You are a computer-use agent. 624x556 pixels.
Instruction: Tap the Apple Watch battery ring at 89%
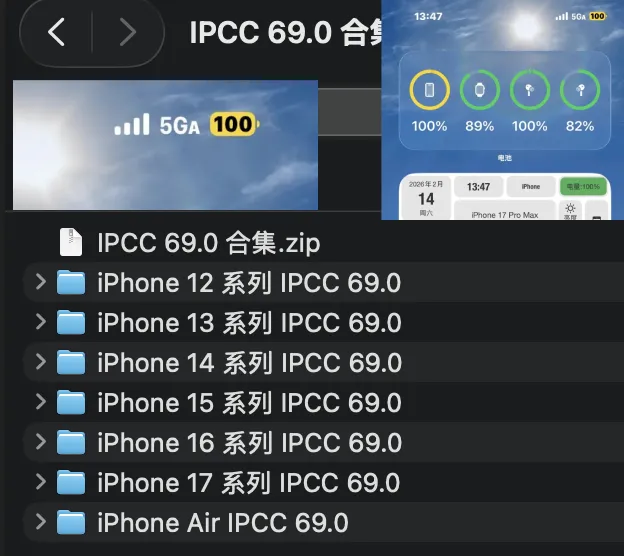pos(480,90)
